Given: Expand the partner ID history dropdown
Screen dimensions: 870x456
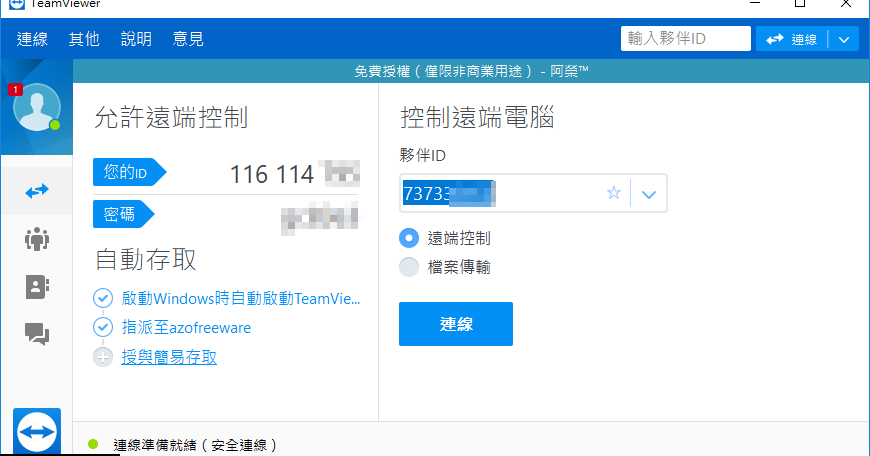Looking at the screenshot, I should point(649,194).
